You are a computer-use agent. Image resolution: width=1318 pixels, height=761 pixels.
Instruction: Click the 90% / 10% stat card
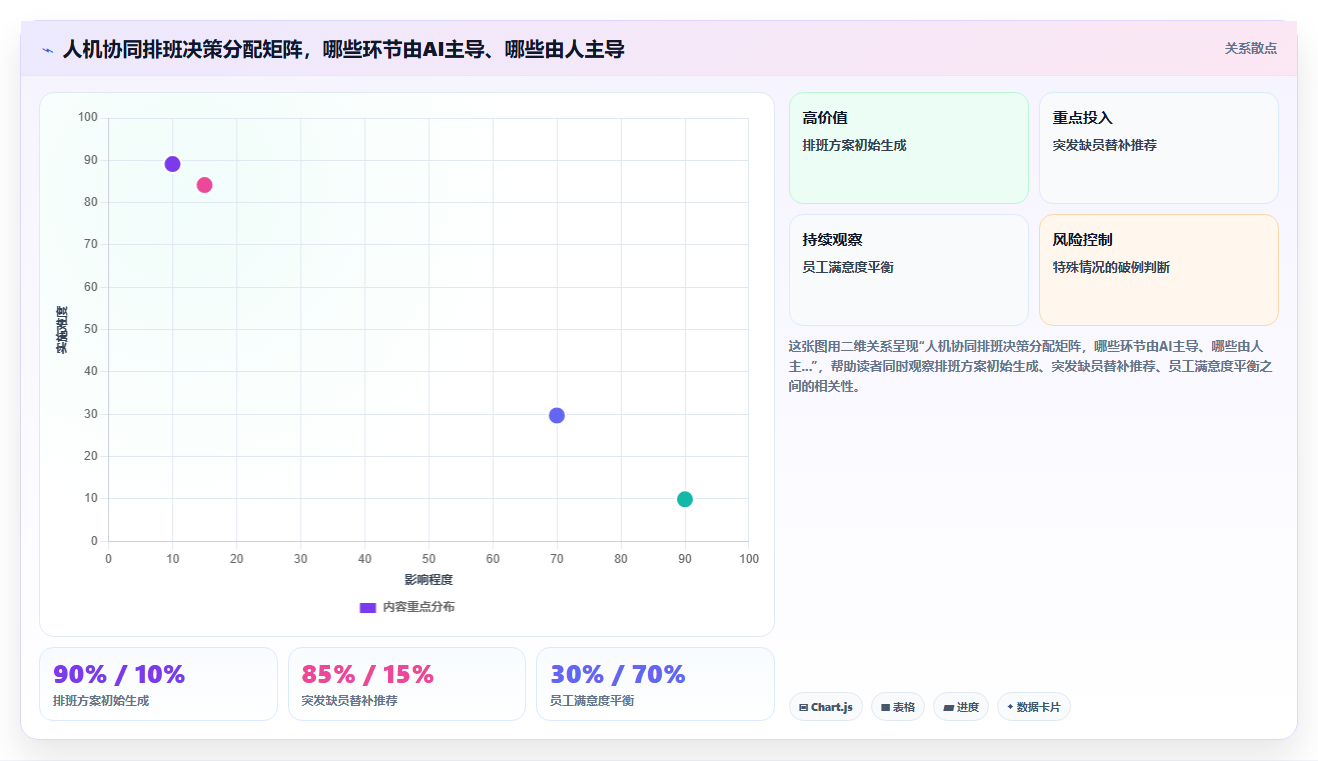[158, 684]
